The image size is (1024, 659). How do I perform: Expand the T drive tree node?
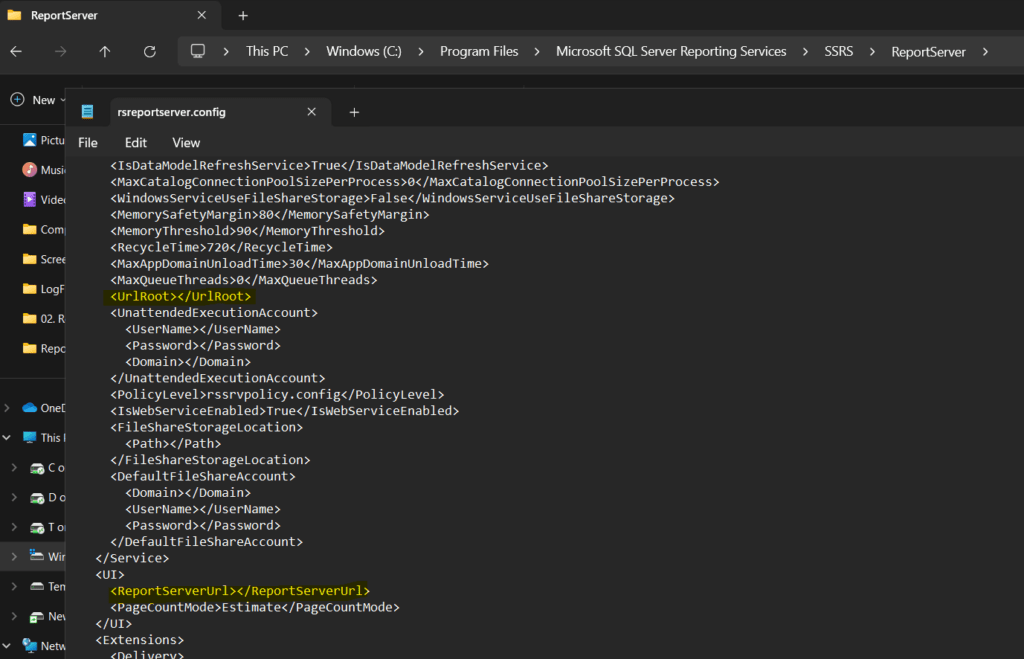click(14, 527)
